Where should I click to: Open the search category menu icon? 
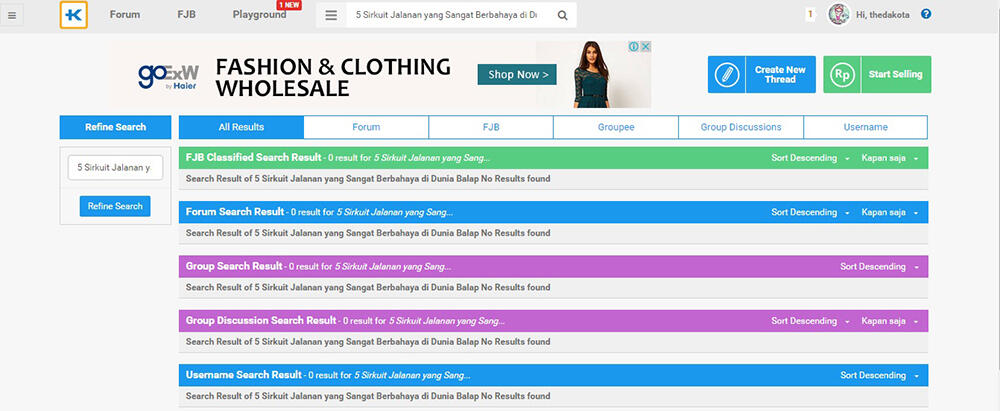pyautogui.click(x=331, y=15)
